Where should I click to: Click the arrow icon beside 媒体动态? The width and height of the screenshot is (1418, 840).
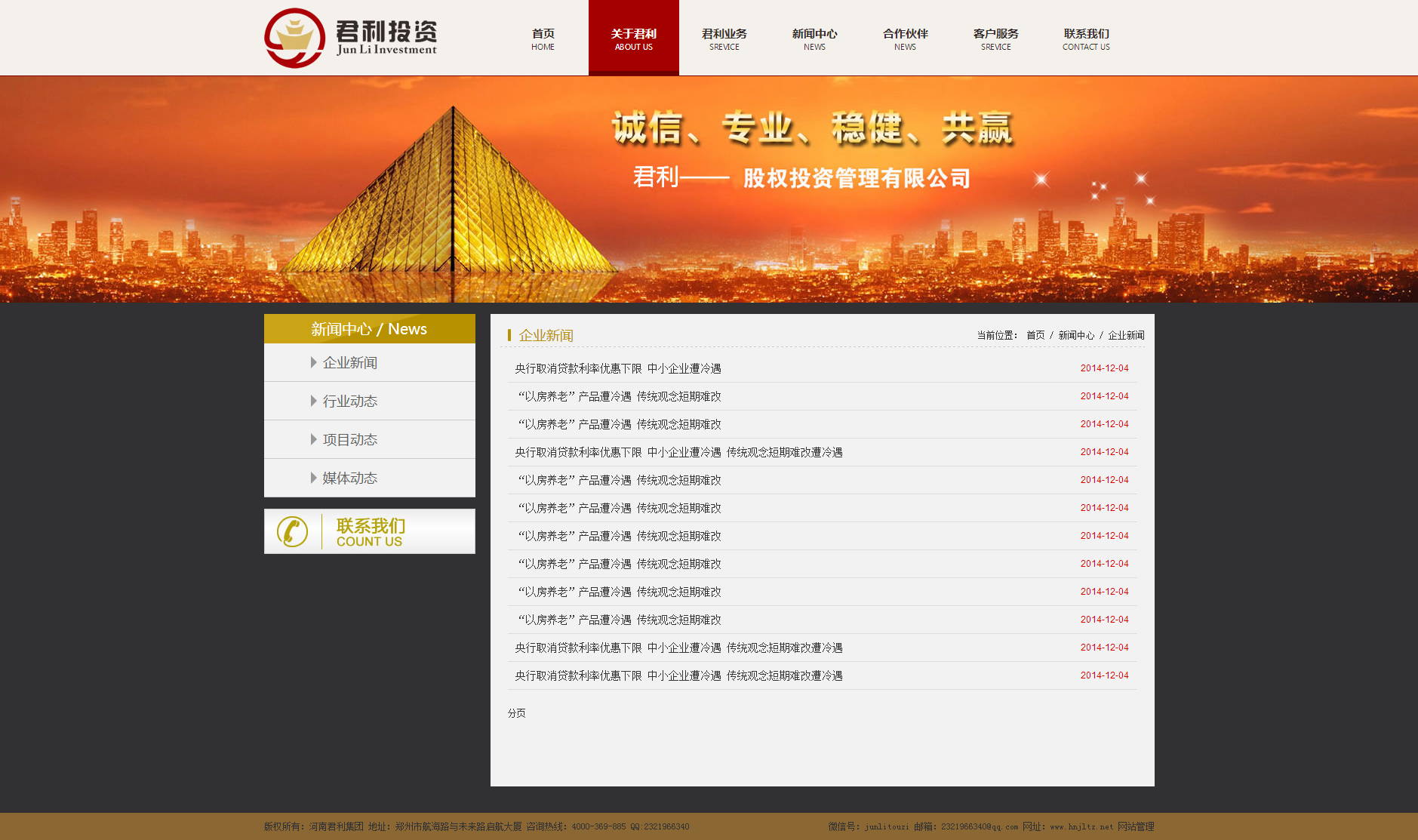313,478
